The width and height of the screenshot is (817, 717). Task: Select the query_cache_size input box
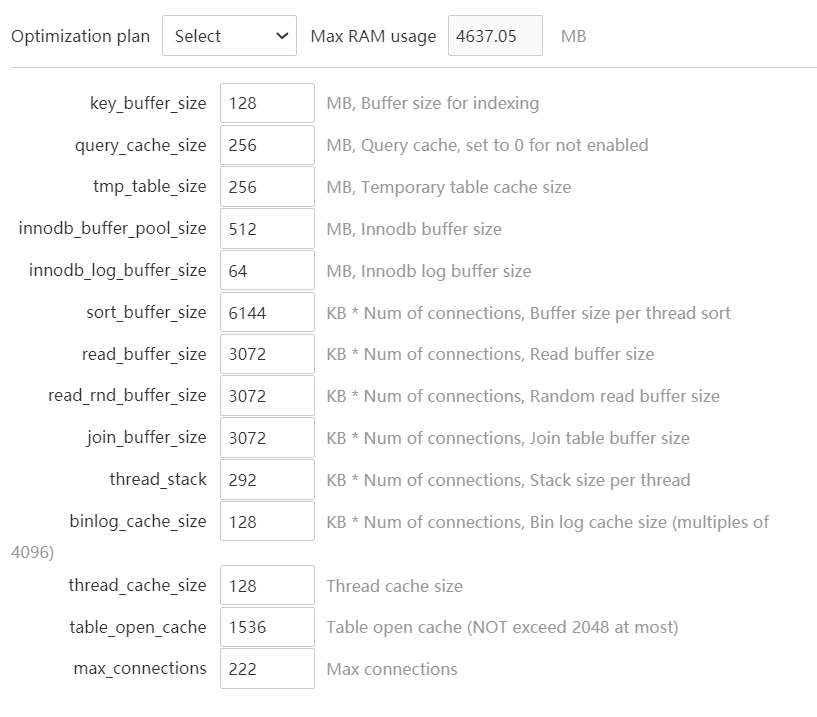(x=267, y=145)
